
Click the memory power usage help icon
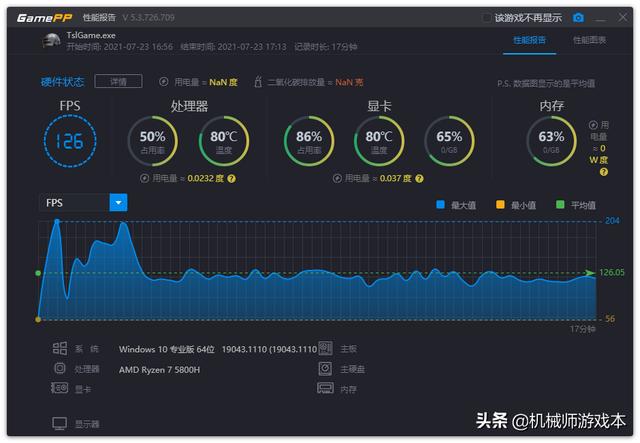pyautogui.click(x=604, y=172)
